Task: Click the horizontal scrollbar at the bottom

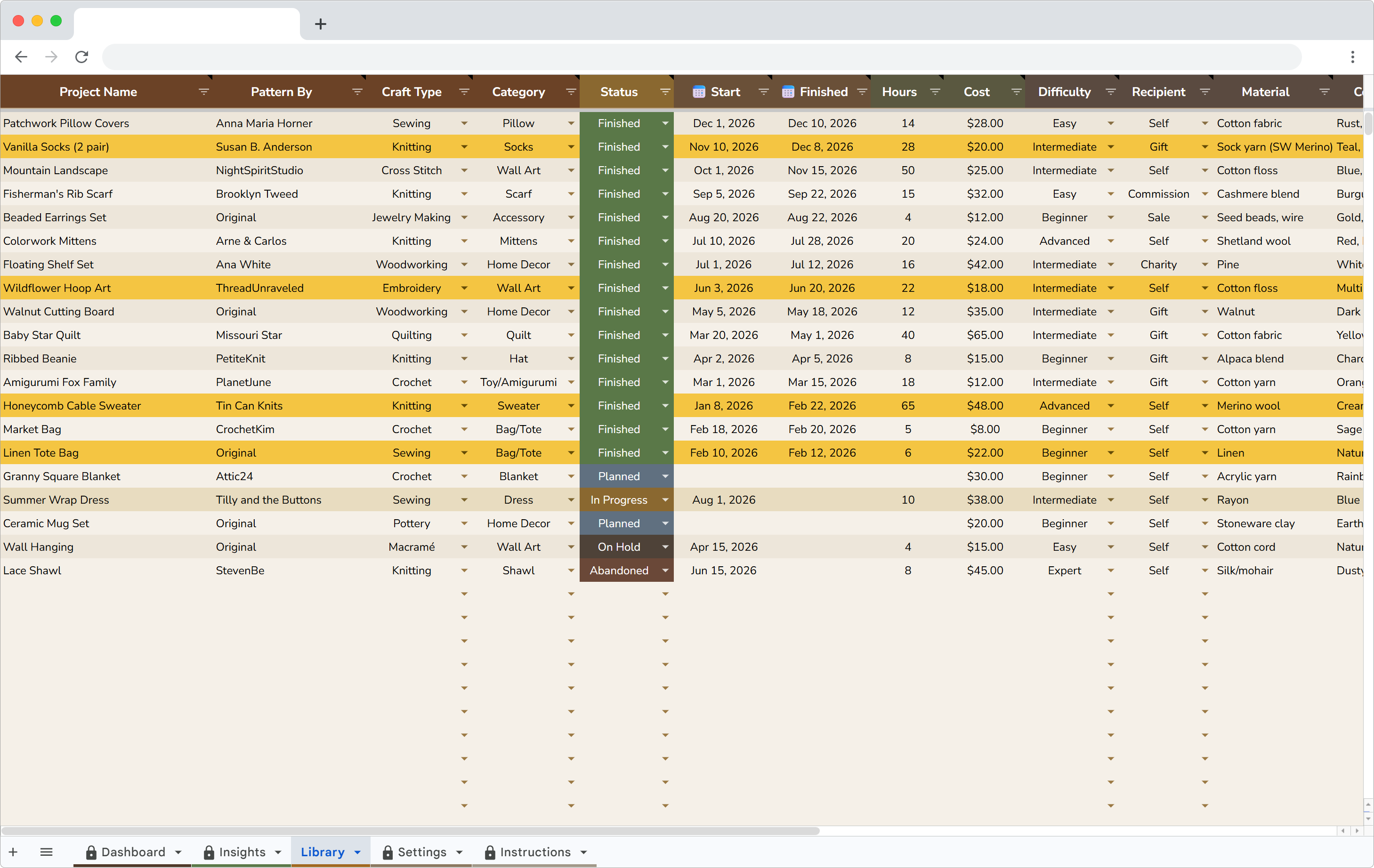Action: point(411,831)
